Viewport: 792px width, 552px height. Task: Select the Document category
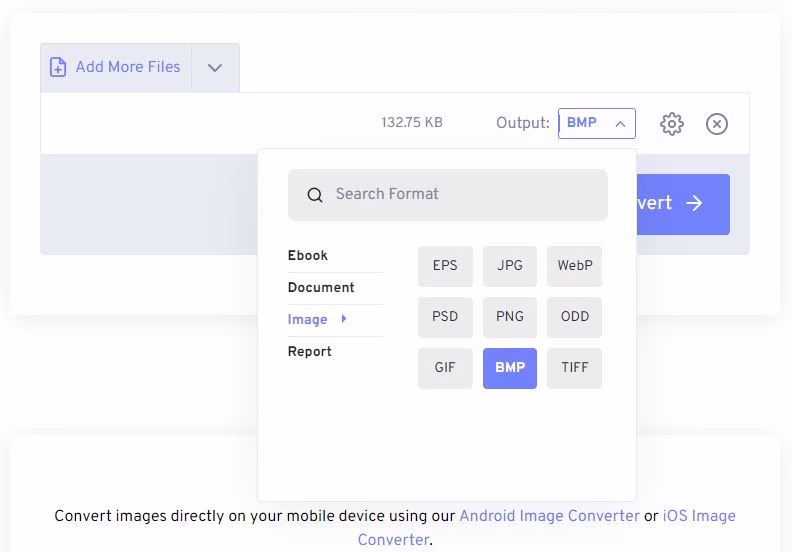(x=321, y=288)
